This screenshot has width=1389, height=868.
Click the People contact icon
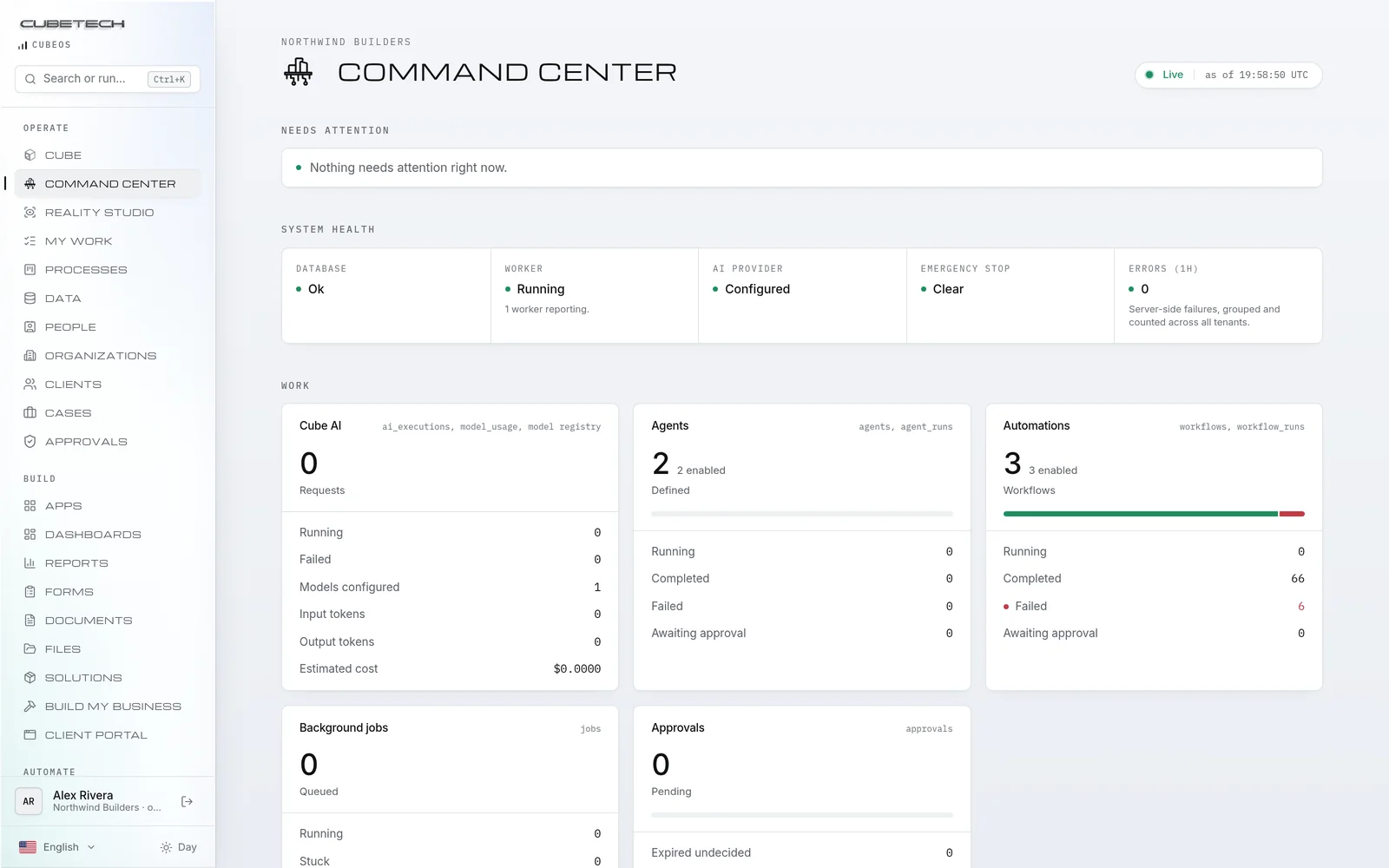(30, 327)
